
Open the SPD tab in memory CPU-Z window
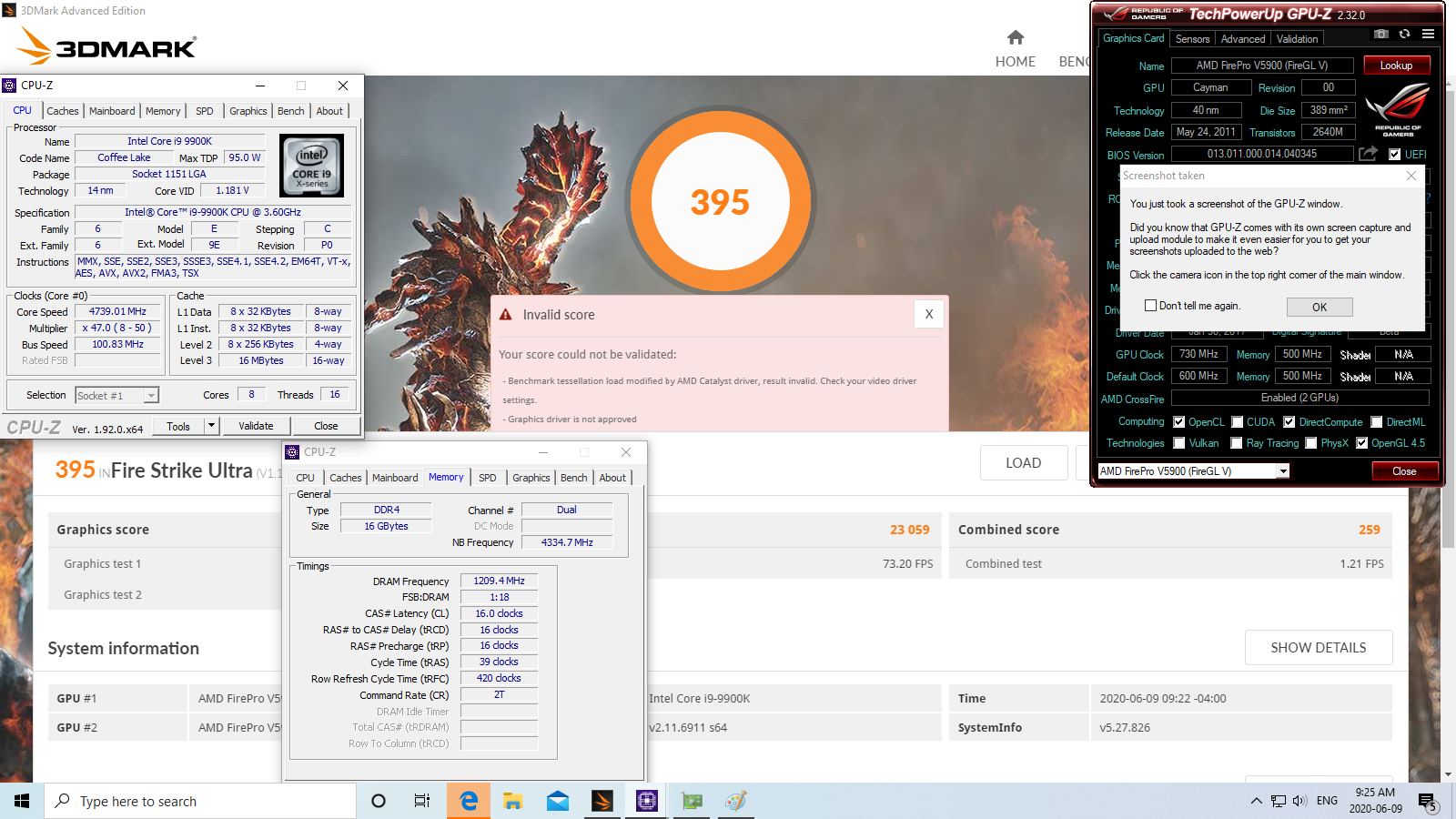click(488, 478)
